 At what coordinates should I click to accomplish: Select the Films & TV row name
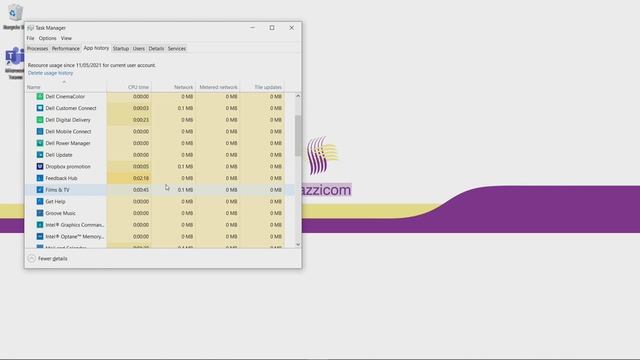pos(58,190)
